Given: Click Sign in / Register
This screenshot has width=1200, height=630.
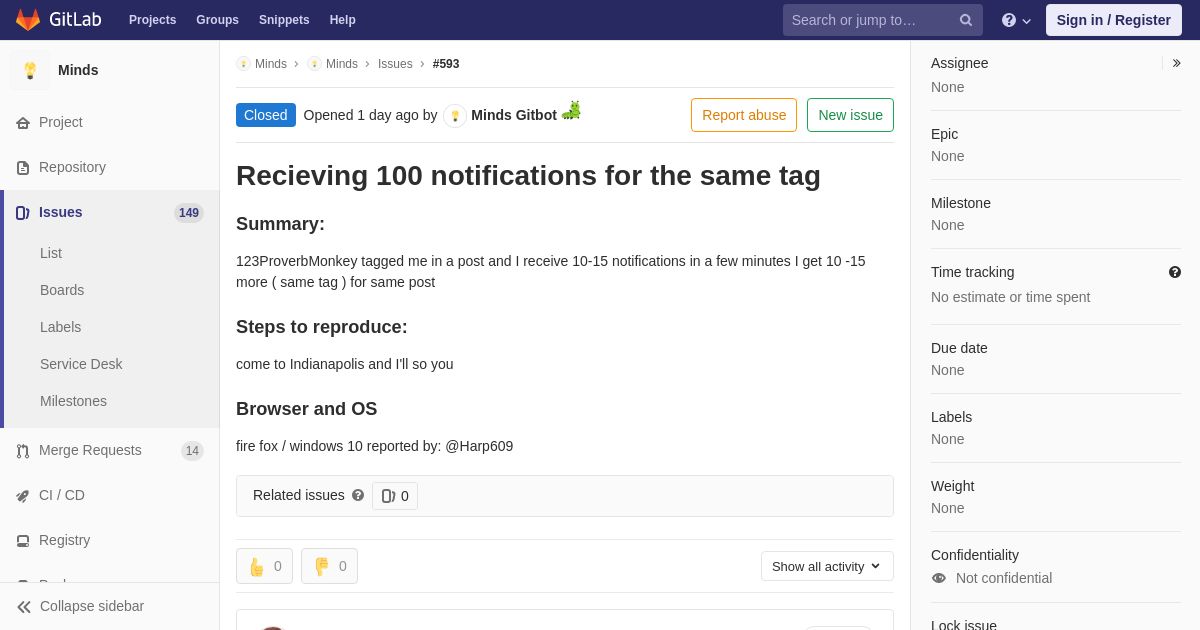Looking at the screenshot, I should pyautogui.click(x=1114, y=20).
